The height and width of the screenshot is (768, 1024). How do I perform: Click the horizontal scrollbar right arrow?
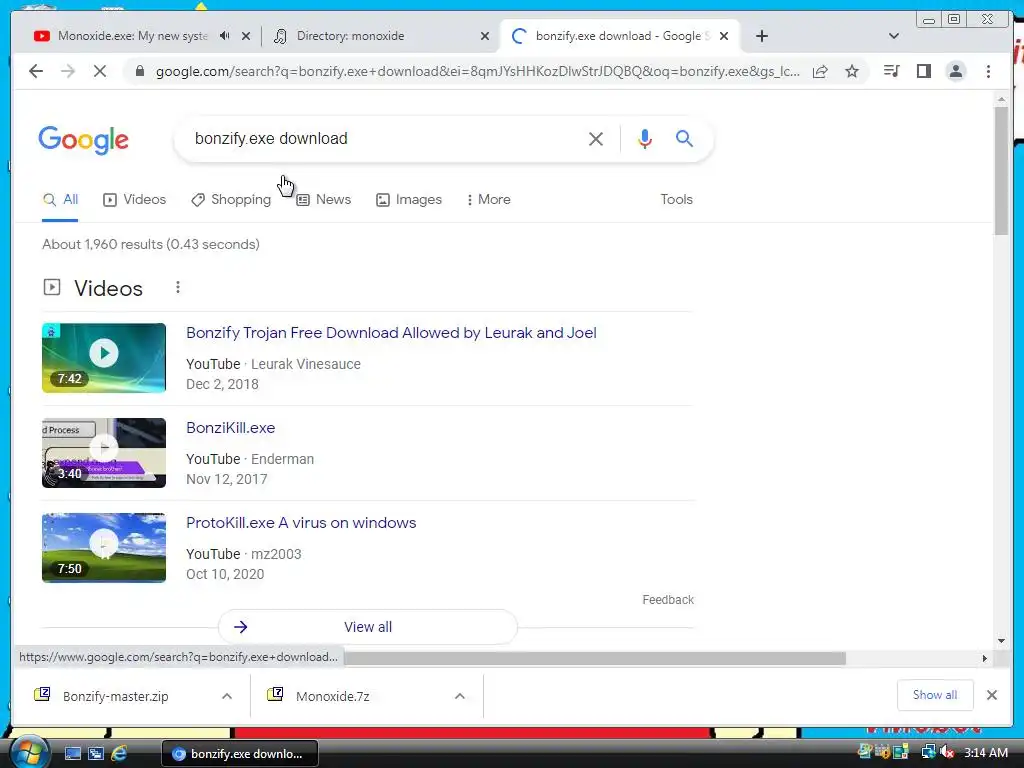[985, 658]
